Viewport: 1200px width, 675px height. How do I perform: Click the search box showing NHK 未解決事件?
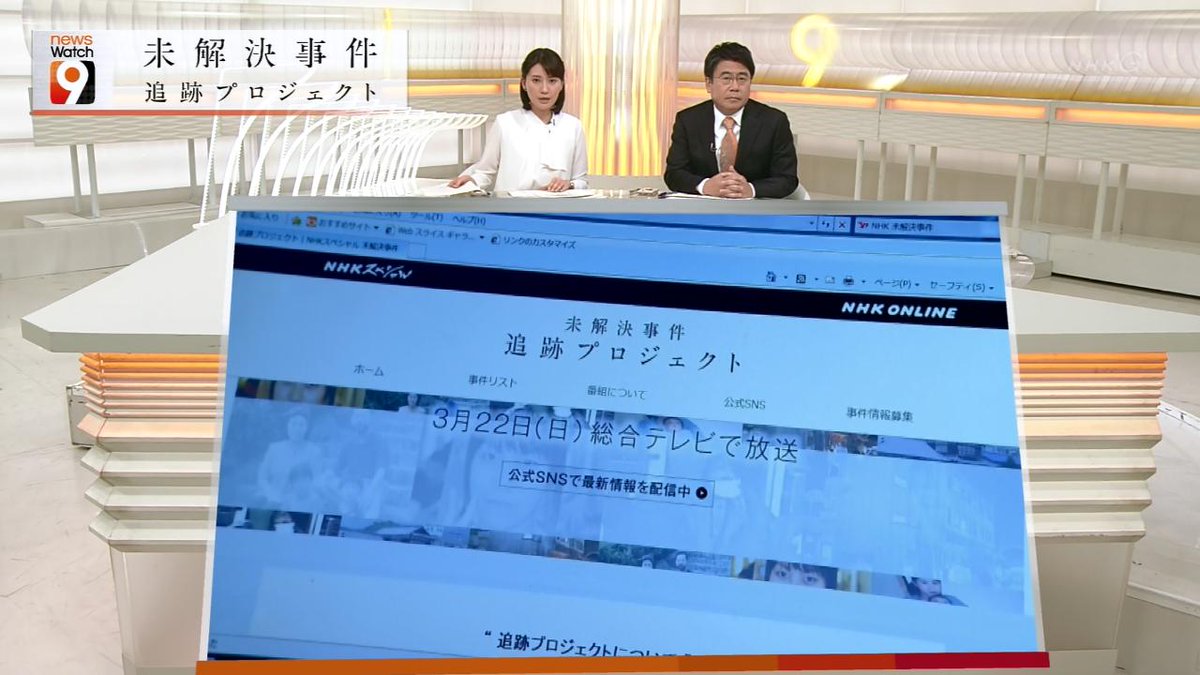tap(925, 229)
